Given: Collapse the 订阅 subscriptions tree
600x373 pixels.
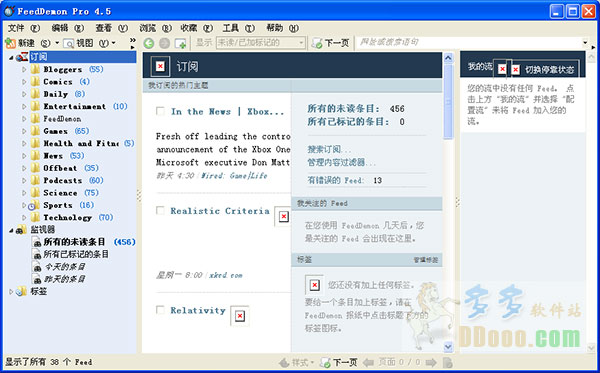Looking at the screenshot, I should click(11, 58).
